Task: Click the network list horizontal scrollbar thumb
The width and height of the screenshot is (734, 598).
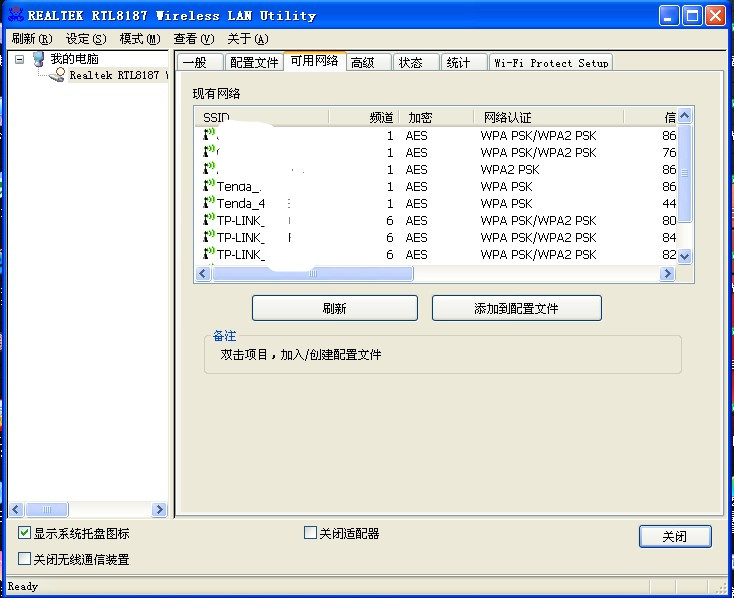Action: pos(313,273)
